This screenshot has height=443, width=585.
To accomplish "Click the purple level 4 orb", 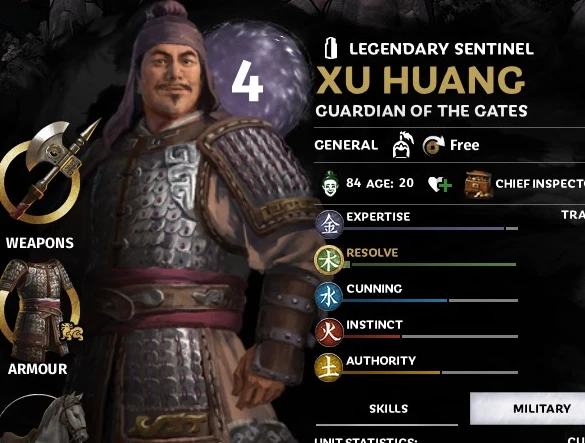I will pos(257,78).
